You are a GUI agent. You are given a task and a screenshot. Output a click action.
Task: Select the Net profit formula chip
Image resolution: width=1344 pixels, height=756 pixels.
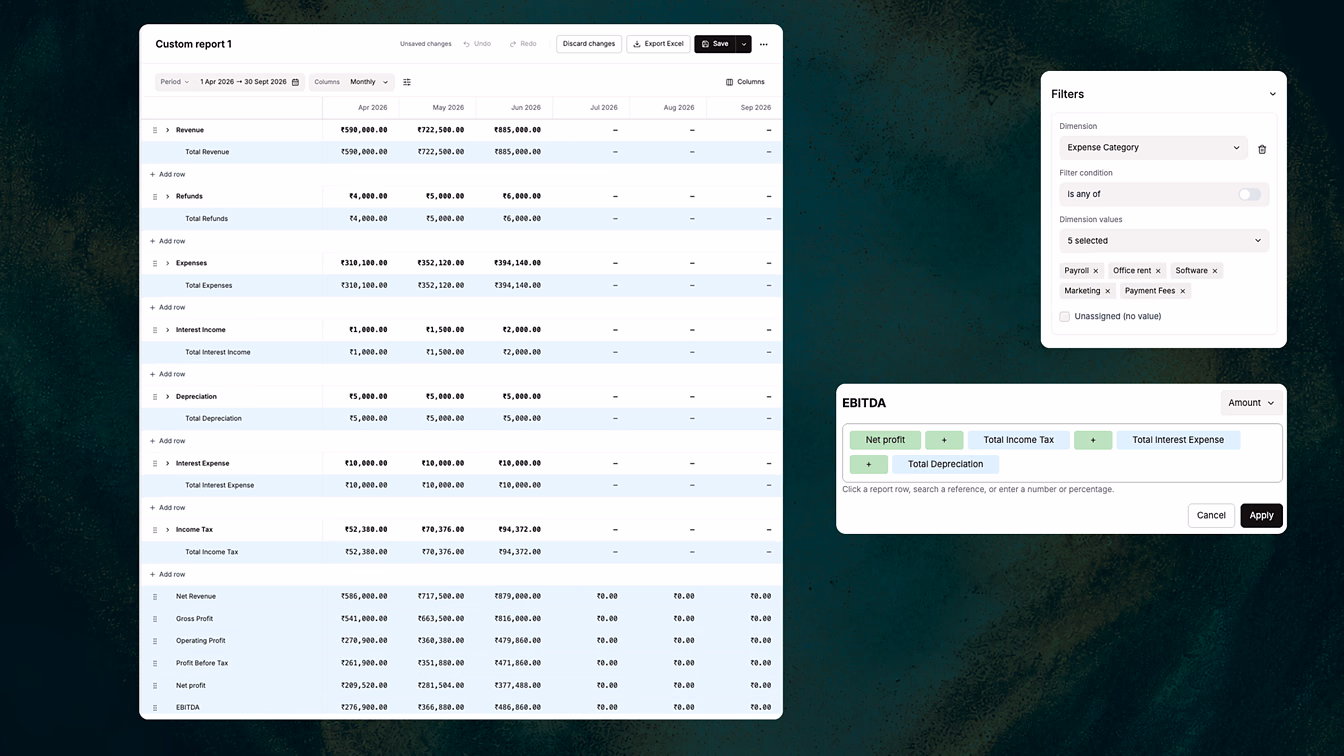pyautogui.click(x=885, y=440)
